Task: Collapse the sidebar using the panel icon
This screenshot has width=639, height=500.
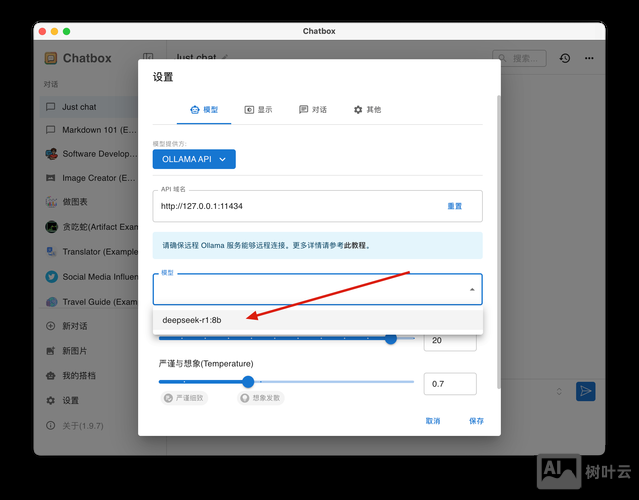Action: pos(148,59)
